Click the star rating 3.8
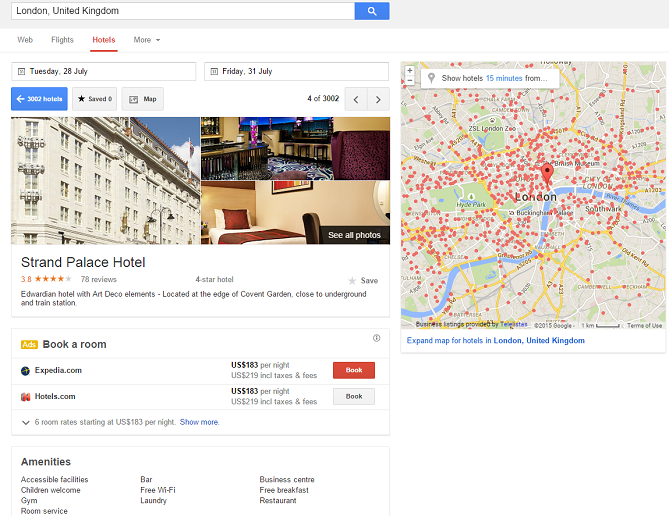 click(x=46, y=279)
